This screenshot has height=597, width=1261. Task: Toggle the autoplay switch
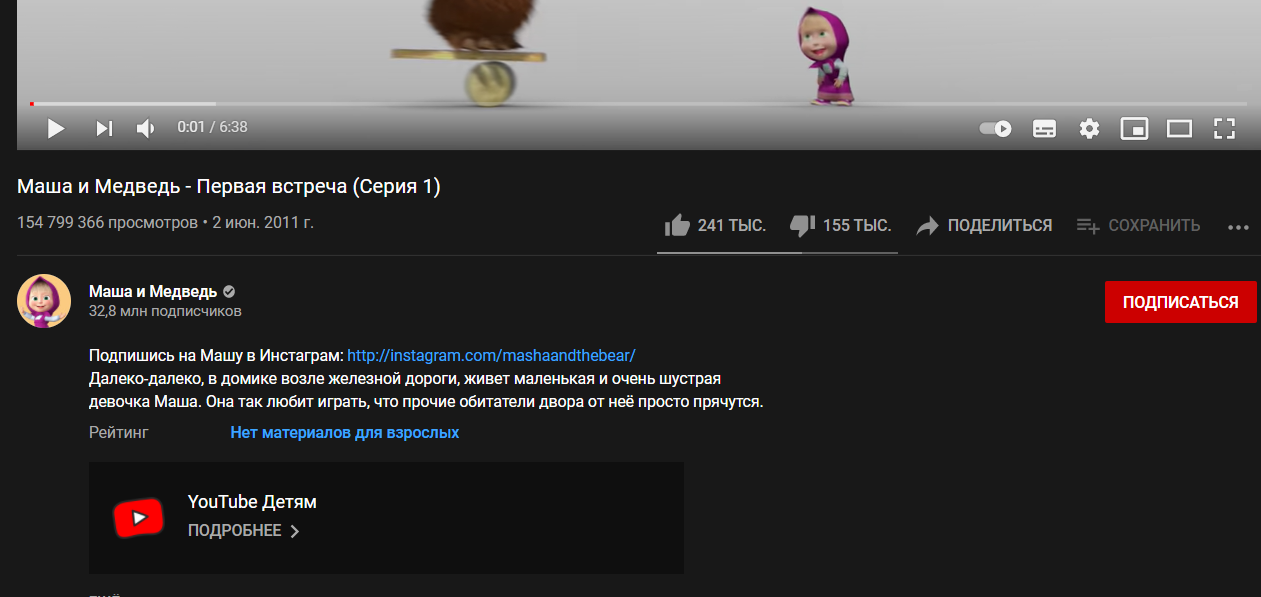click(x=995, y=128)
